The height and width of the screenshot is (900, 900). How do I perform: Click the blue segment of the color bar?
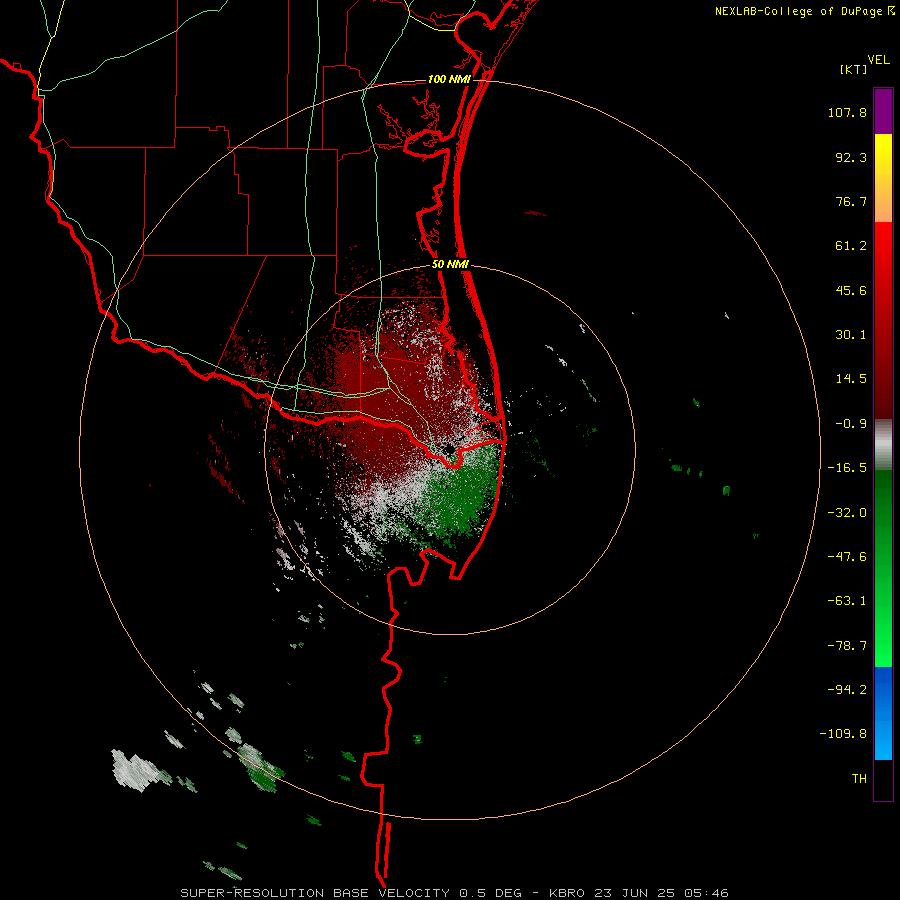883,713
